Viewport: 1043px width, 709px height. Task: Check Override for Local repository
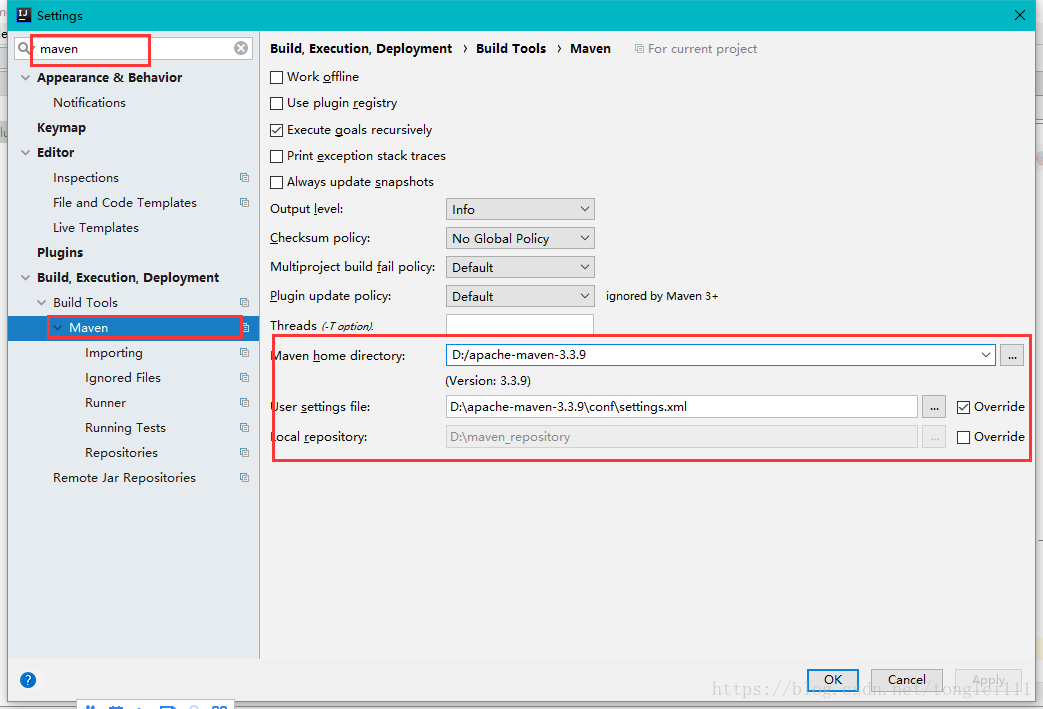[963, 437]
